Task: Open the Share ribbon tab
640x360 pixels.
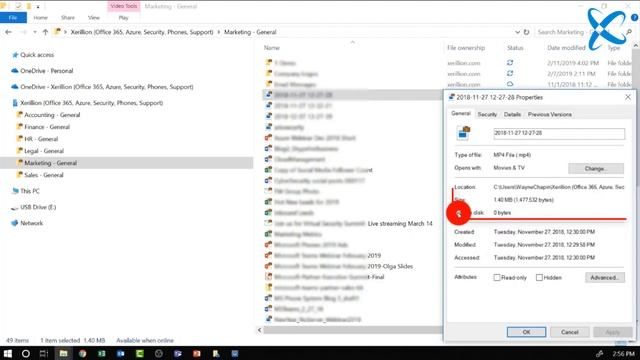Action: coord(68,18)
